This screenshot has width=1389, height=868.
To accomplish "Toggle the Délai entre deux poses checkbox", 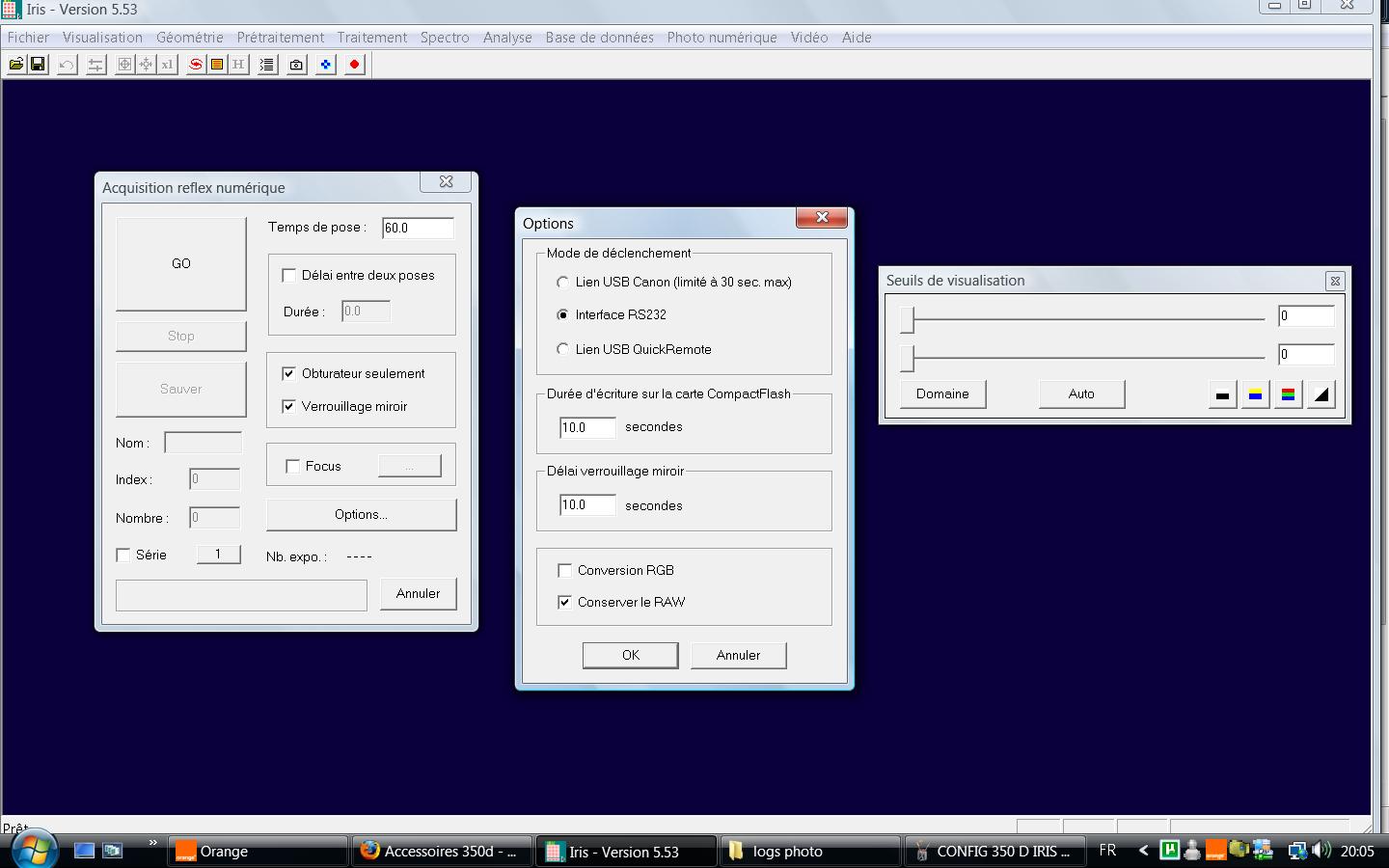I will pyautogui.click(x=288, y=275).
